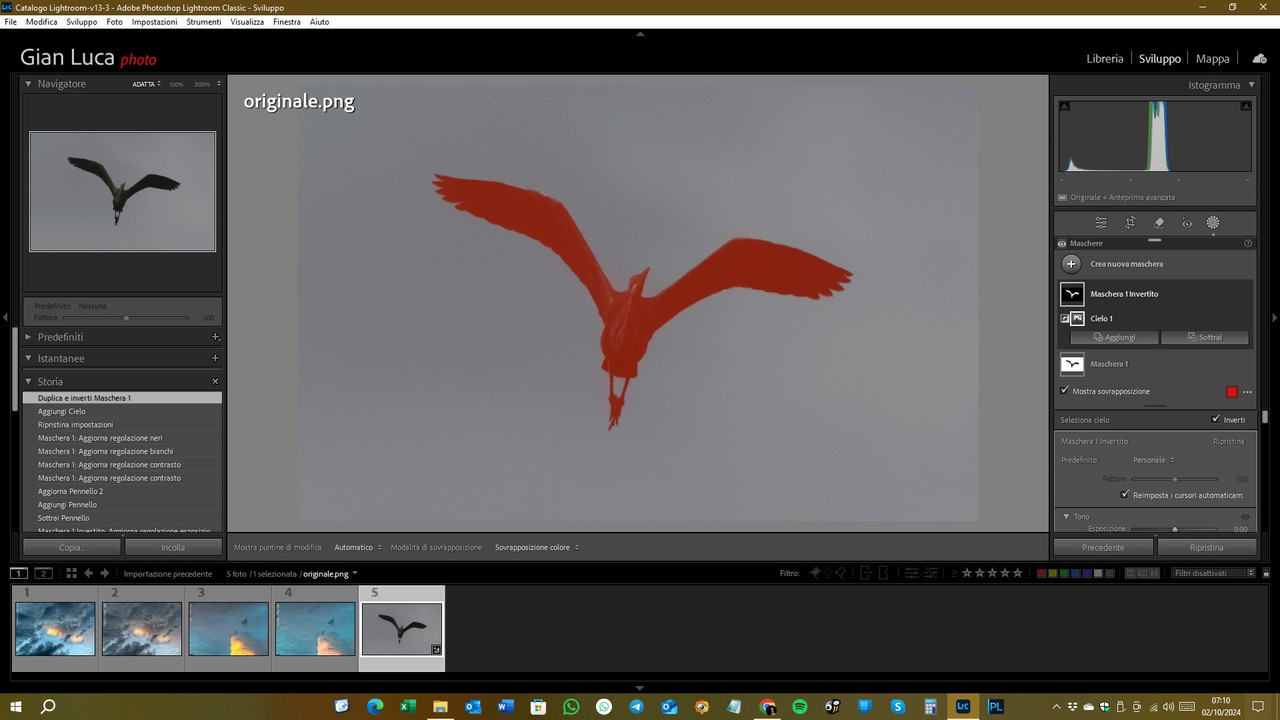Switch to Mappa module
The width and height of the screenshot is (1280, 720).
click(1213, 59)
